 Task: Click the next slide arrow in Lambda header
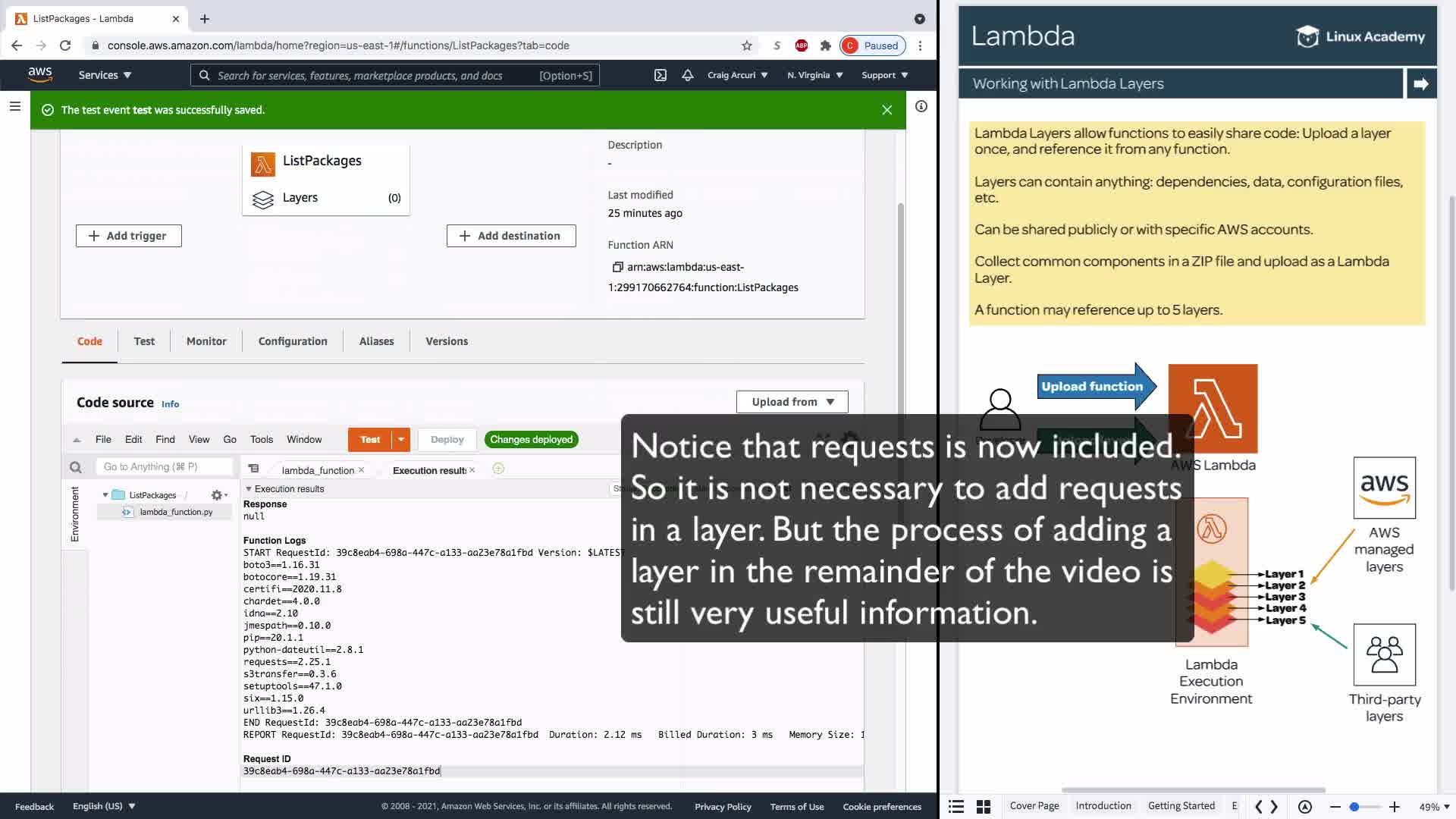coord(1421,83)
